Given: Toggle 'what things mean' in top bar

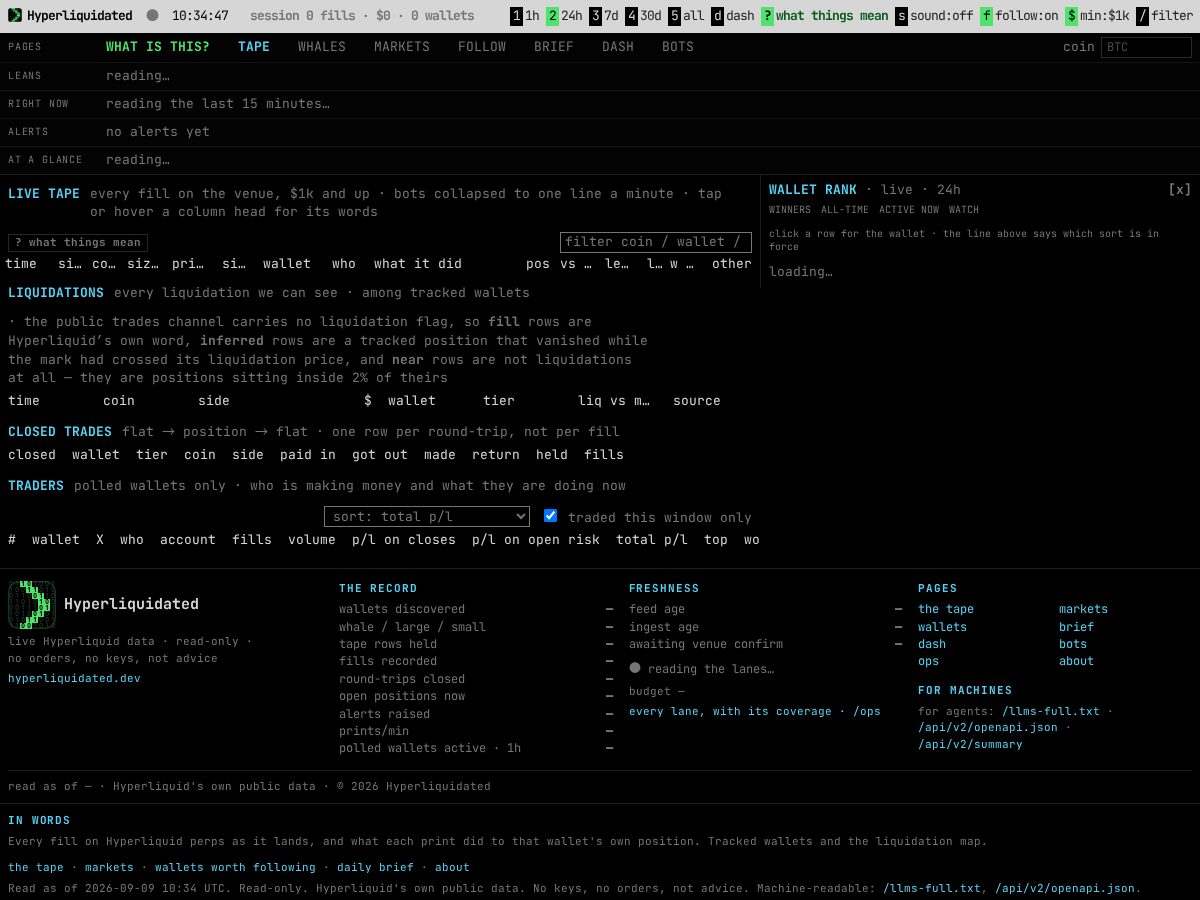Looking at the screenshot, I should click(x=824, y=16).
